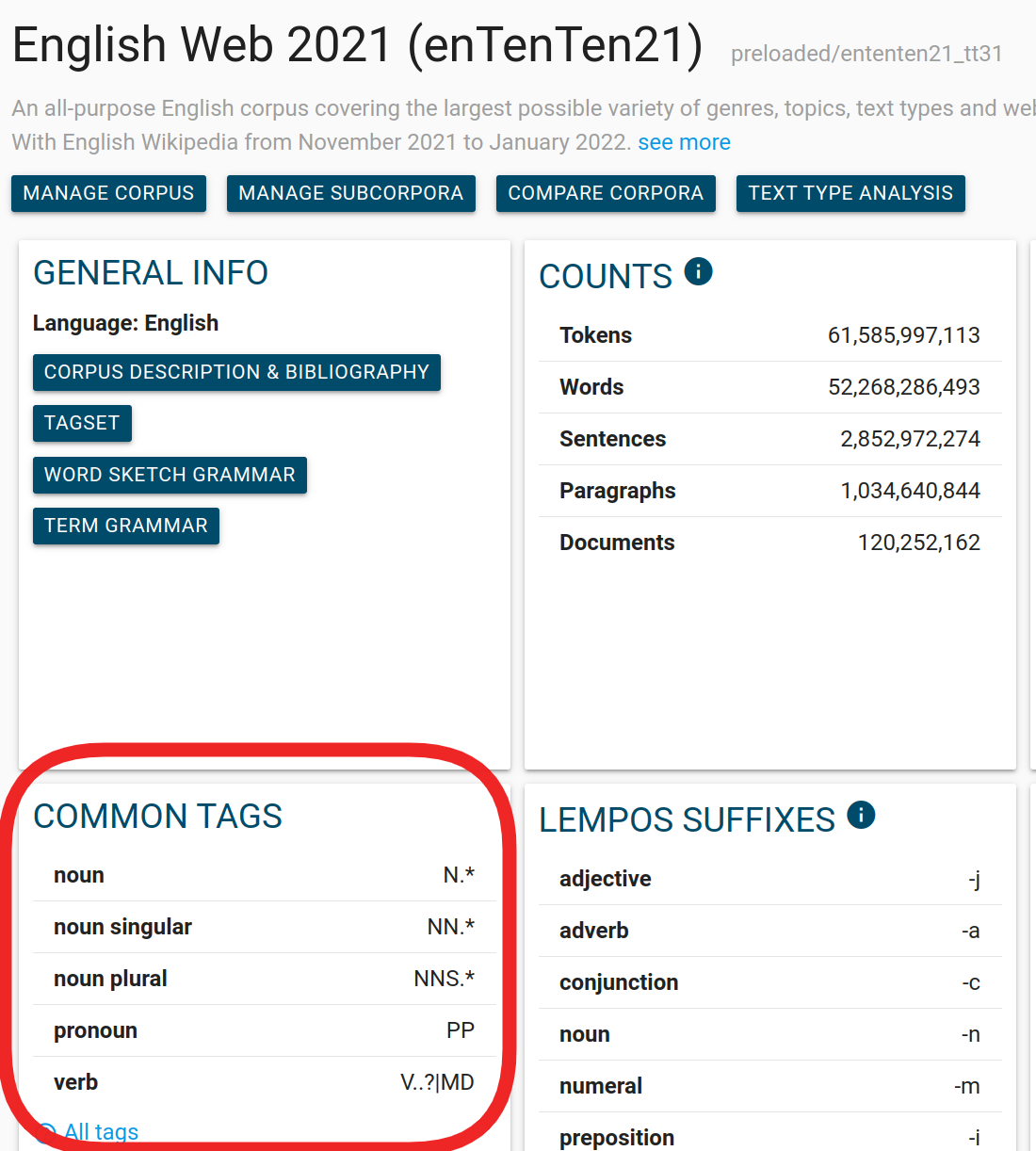Select the Tokens count row
Image resolution: width=1036 pixels, height=1151 pixels.
pyautogui.click(x=769, y=335)
